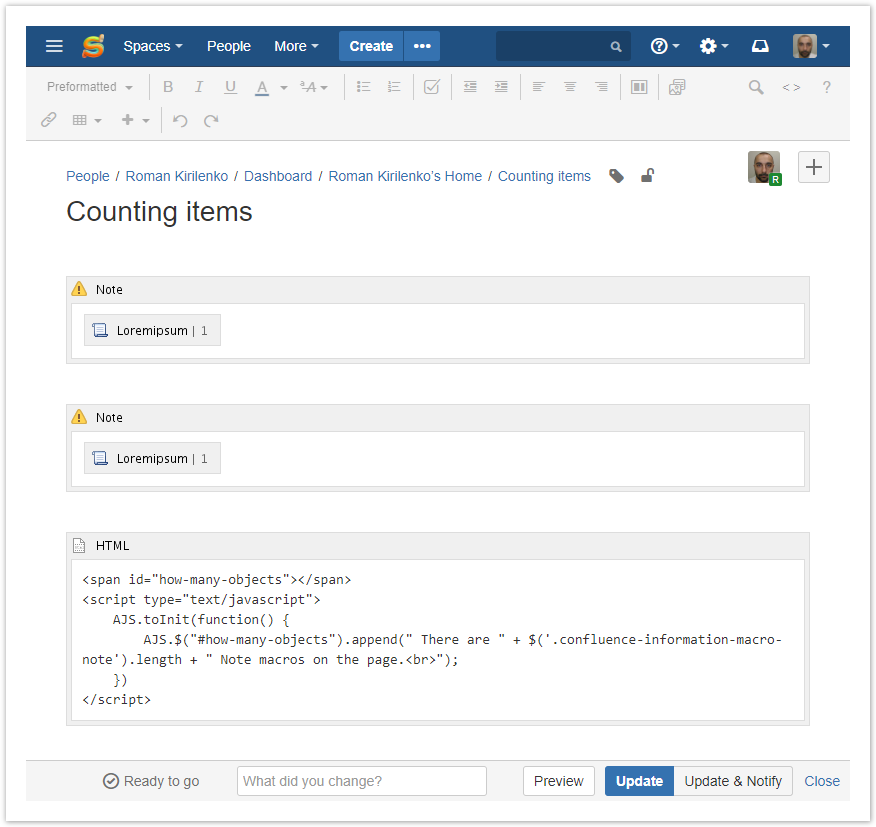
Task: Open the Preformatted paragraph style dropdown
Action: point(89,87)
